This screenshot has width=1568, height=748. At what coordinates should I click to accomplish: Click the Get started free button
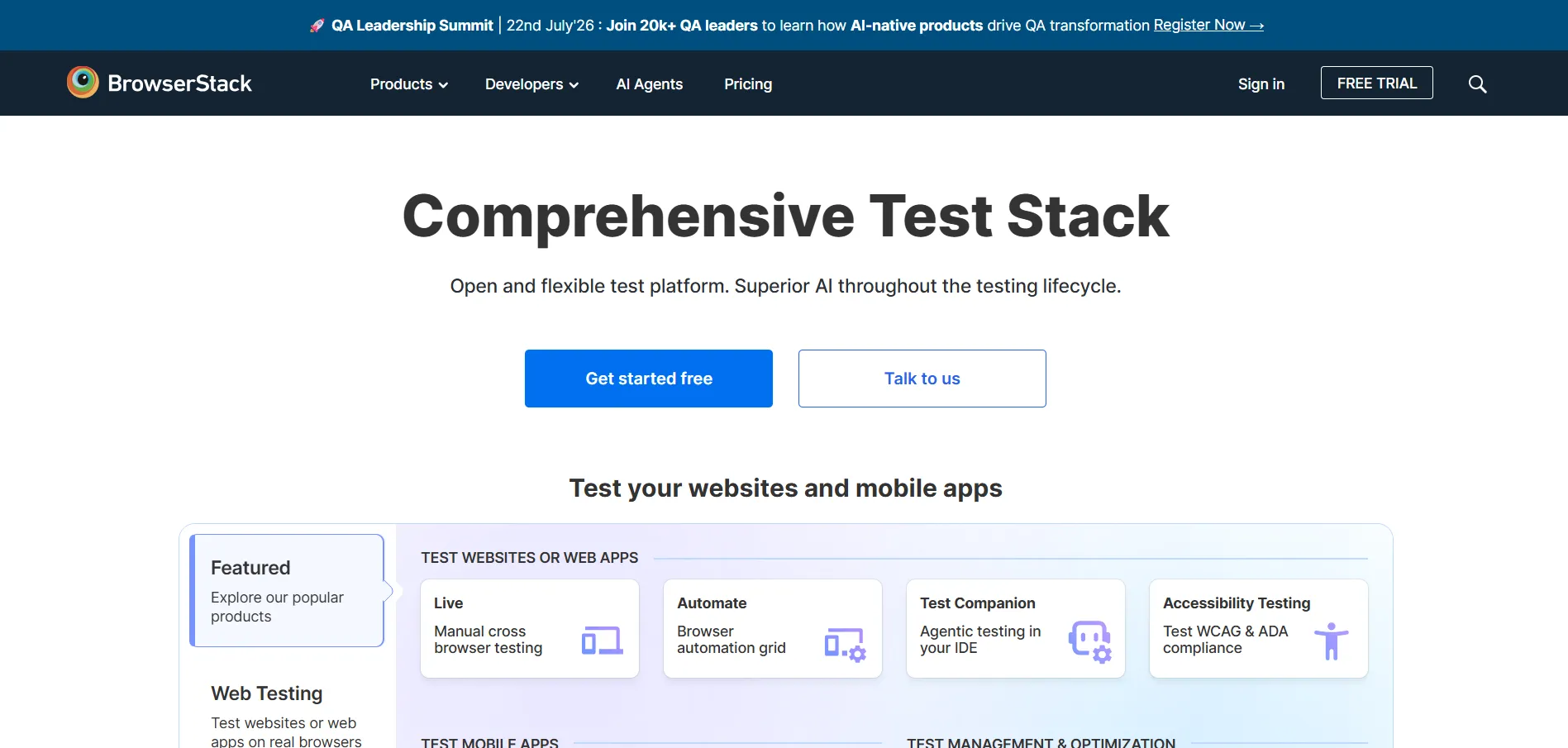[x=649, y=379]
